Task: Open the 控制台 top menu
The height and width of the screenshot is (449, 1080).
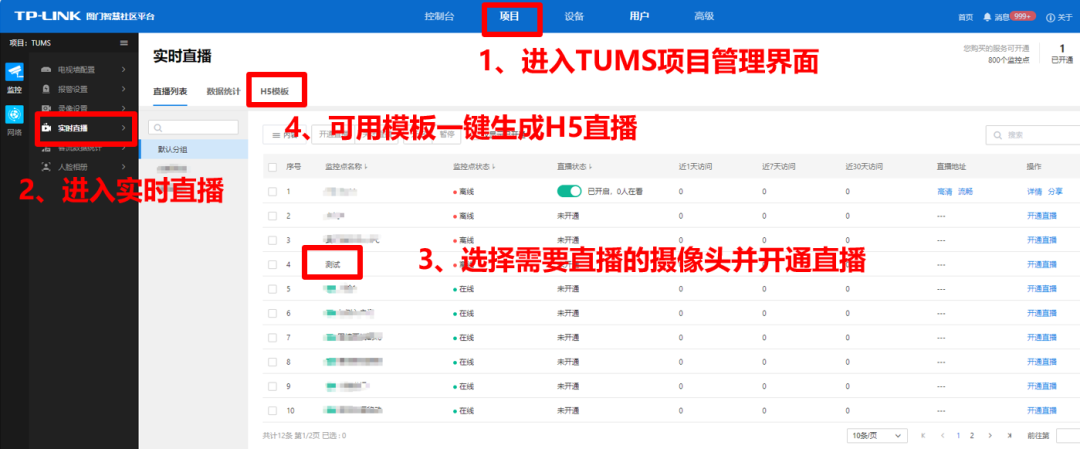Action: pos(439,17)
